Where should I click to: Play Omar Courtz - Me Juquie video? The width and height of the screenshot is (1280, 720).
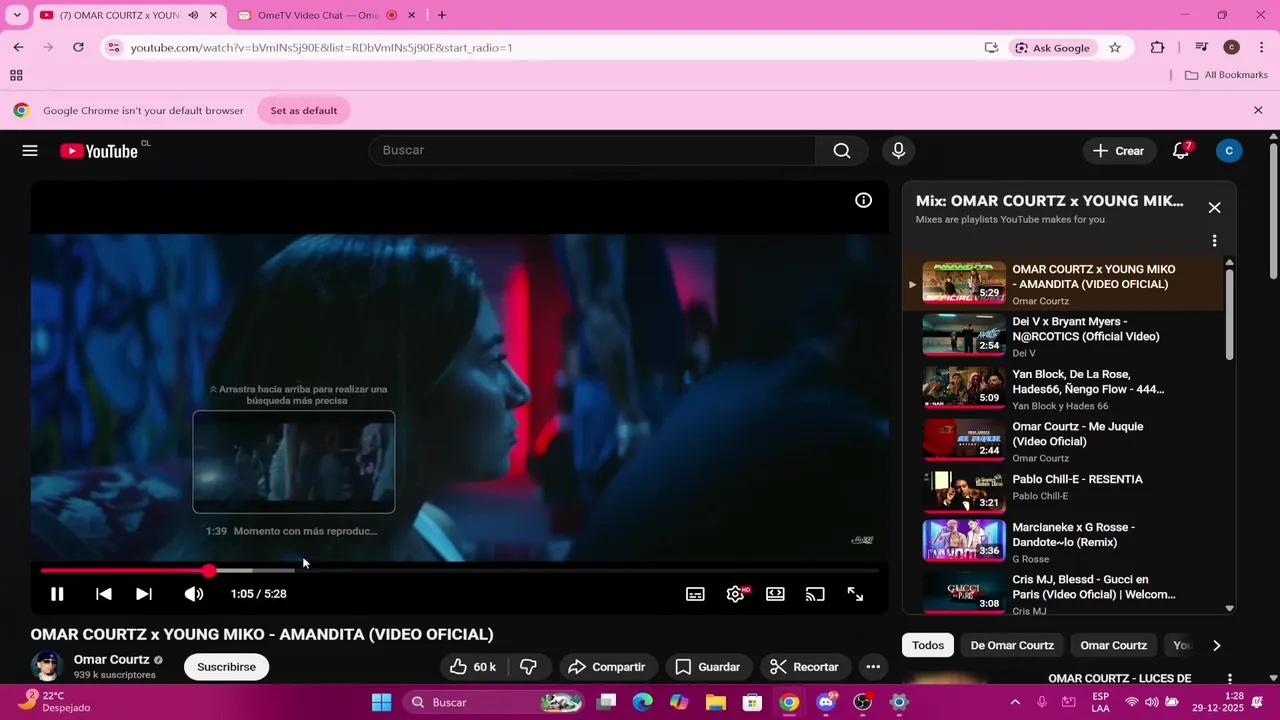coord(1064,442)
